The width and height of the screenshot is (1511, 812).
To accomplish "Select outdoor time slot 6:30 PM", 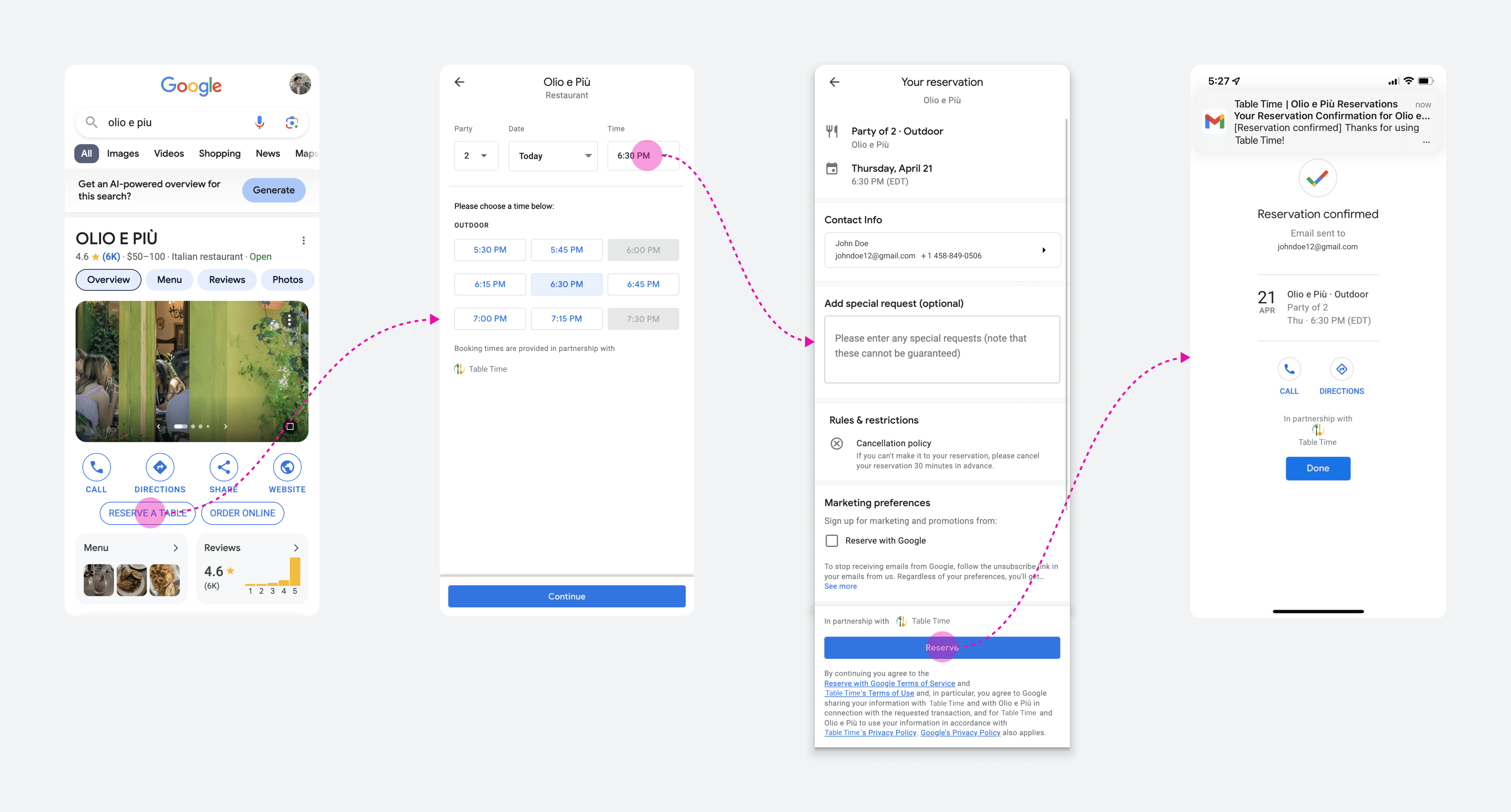I will click(566, 284).
